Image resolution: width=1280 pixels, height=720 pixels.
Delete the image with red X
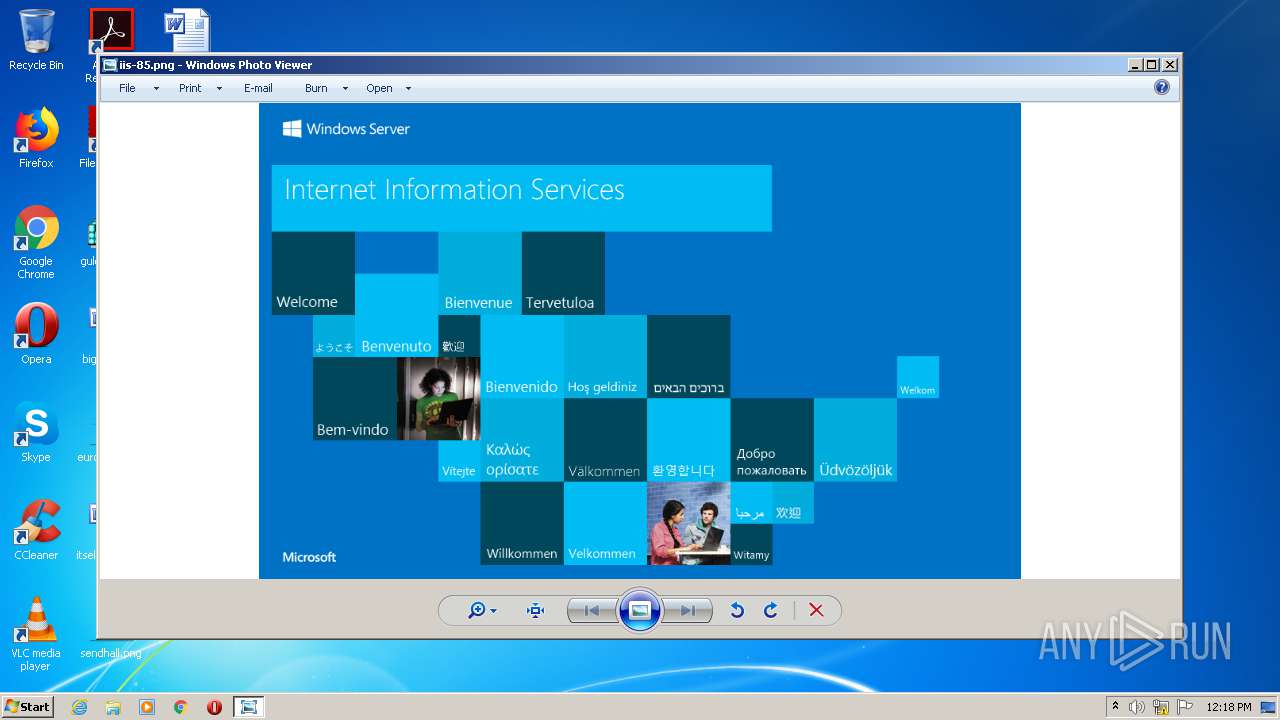click(816, 610)
